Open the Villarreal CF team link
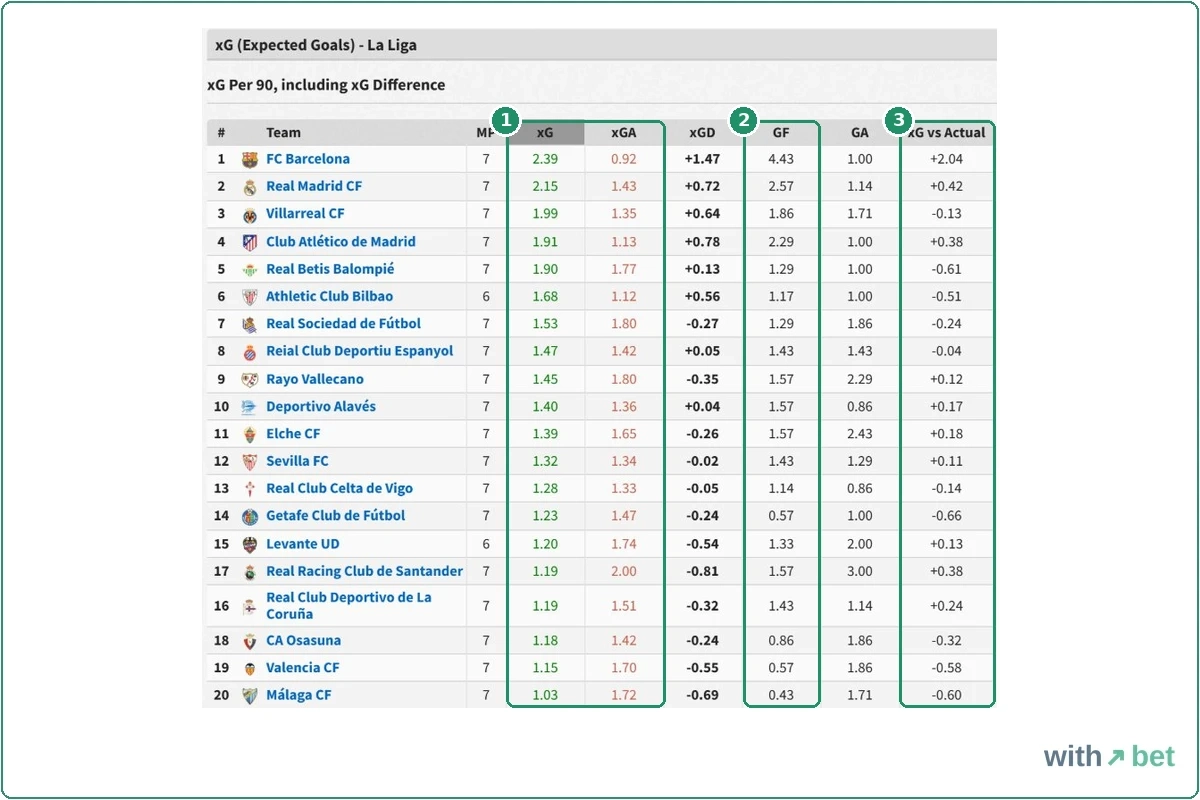The image size is (1200, 800). pyautogui.click(x=305, y=213)
